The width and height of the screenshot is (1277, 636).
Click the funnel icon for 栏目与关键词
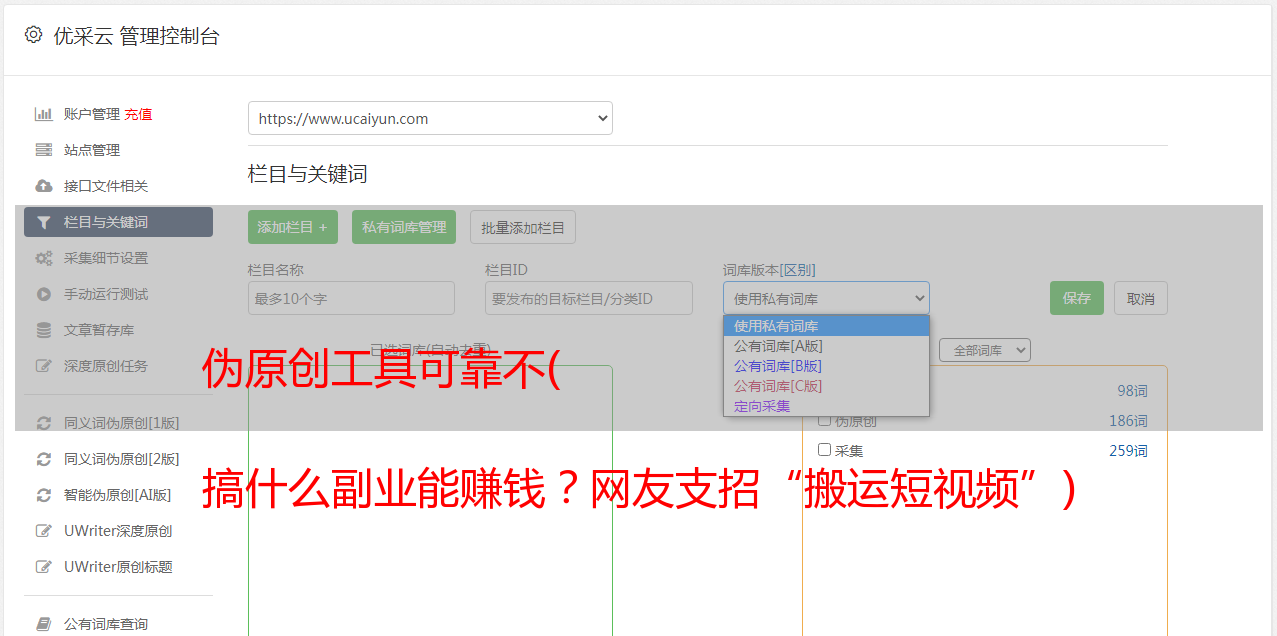coord(43,222)
